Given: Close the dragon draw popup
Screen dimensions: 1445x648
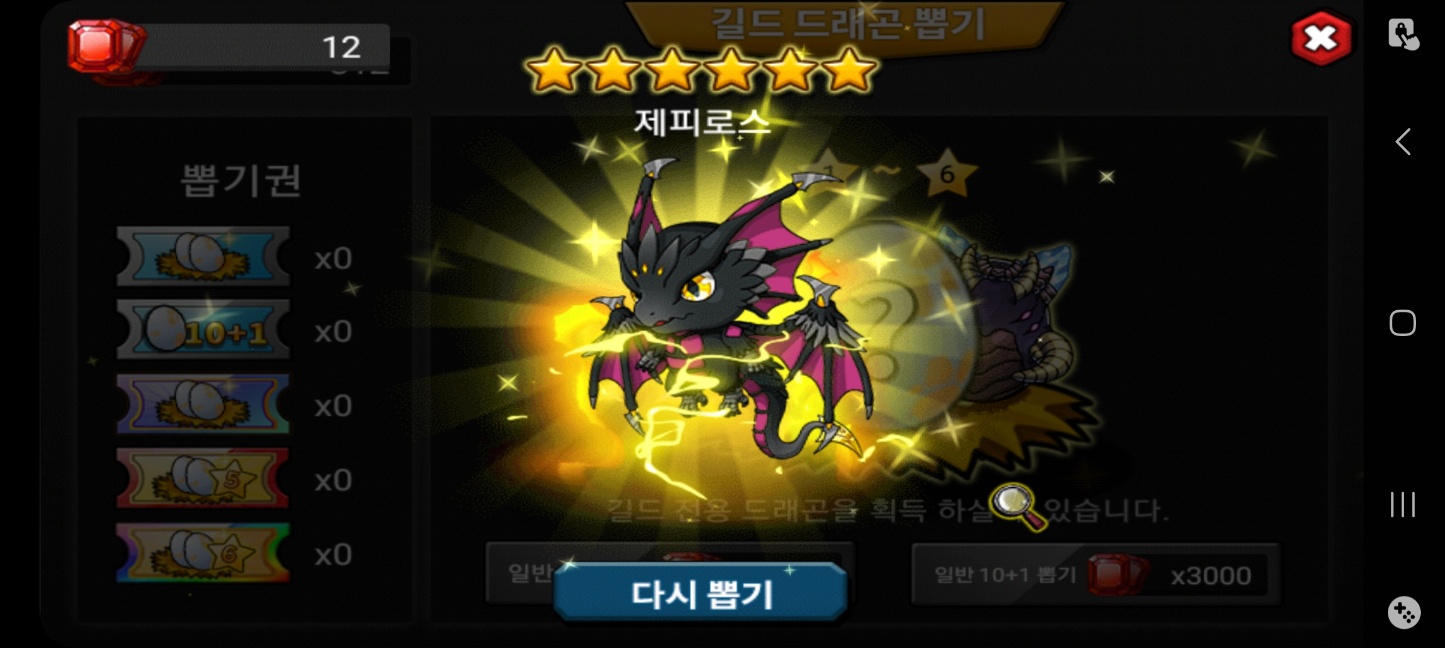Looking at the screenshot, I should click(x=1321, y=39).
